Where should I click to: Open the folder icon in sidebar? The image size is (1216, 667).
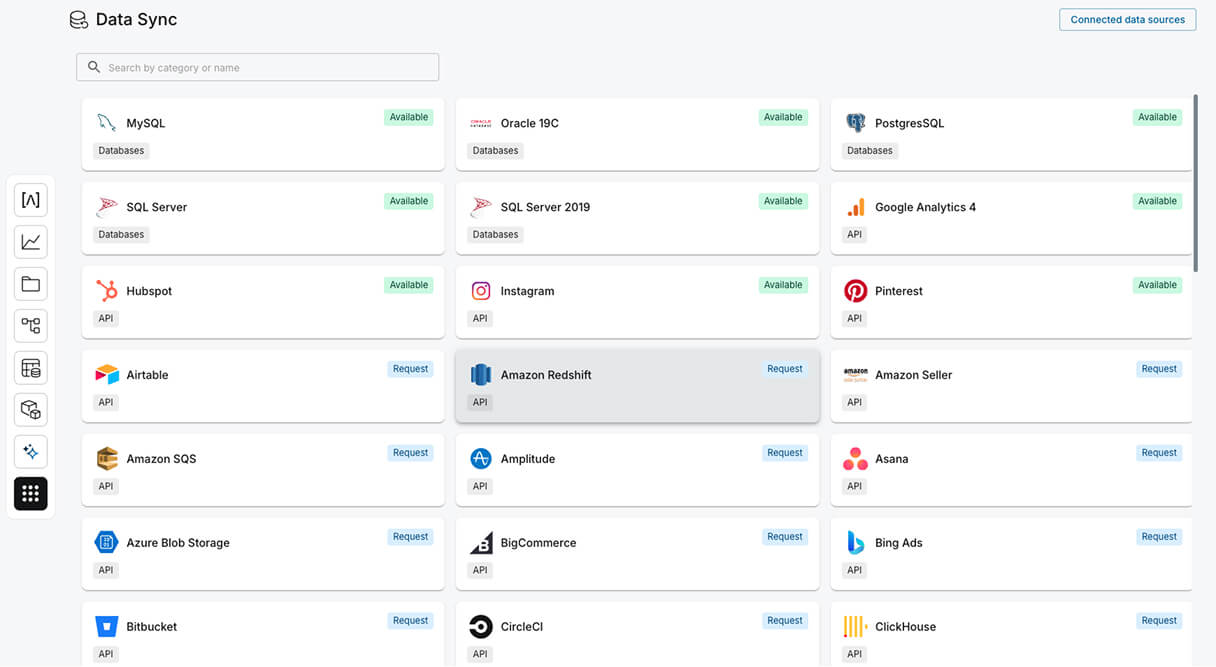pos(31,284)
